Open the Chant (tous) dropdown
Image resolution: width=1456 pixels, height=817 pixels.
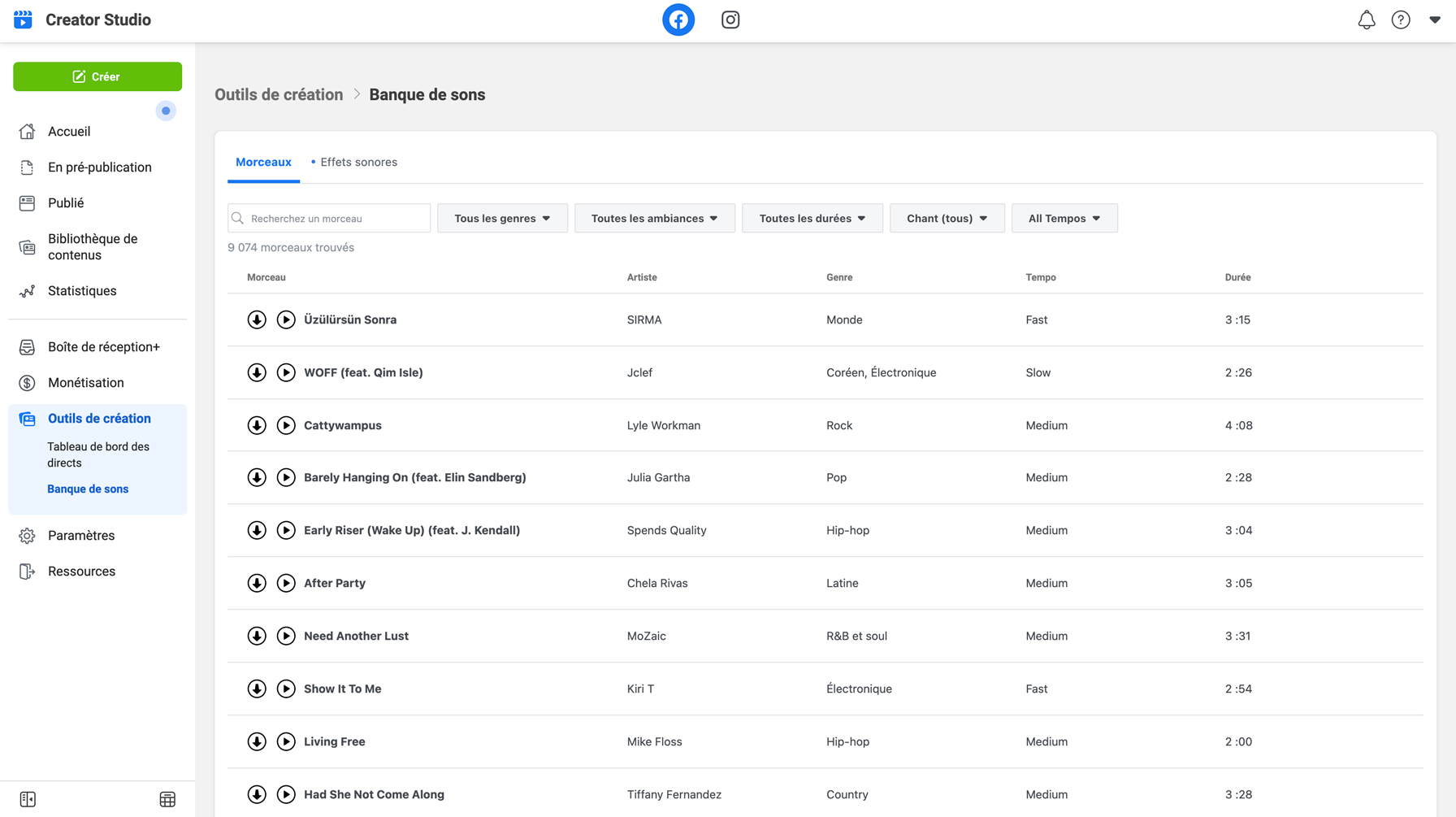pos(947,218)
